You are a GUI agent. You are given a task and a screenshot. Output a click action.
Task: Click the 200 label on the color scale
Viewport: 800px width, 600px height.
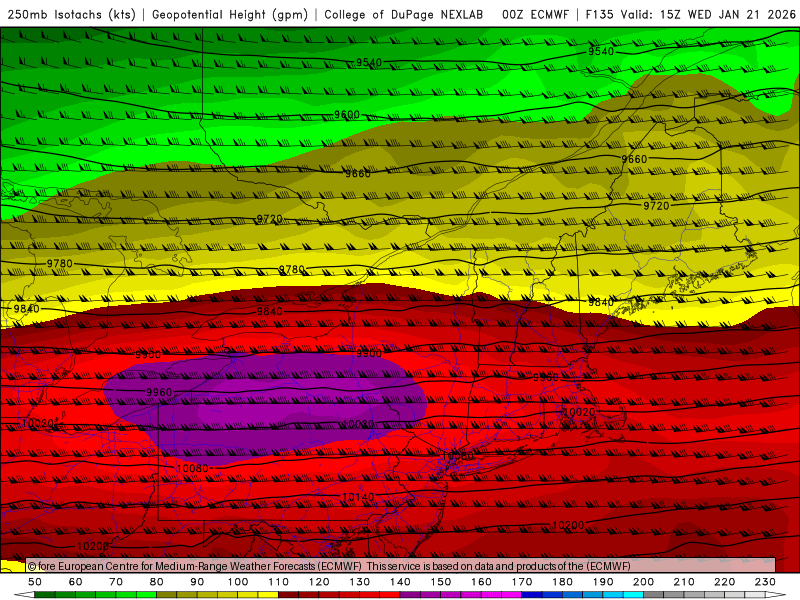coord(643,582)
